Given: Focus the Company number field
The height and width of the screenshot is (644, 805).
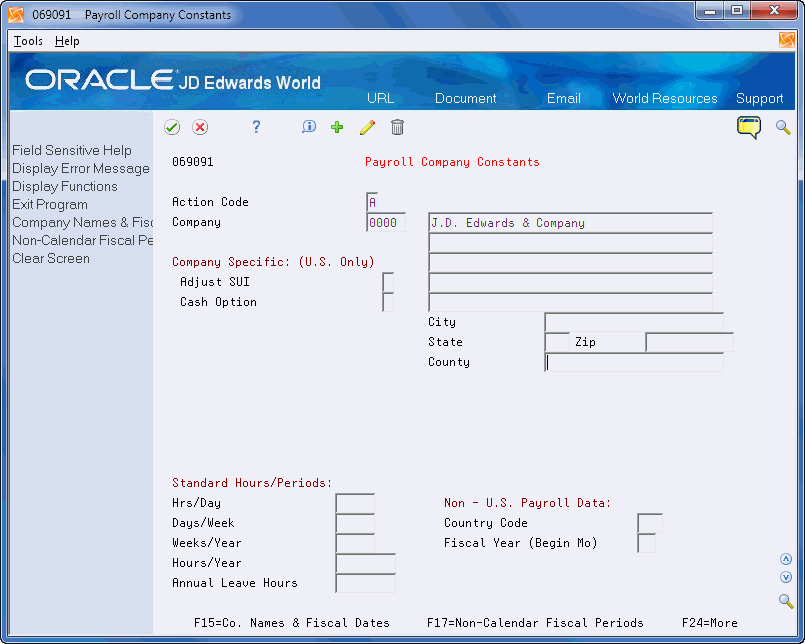Looking at the screenshot, I should coord(386,222).
